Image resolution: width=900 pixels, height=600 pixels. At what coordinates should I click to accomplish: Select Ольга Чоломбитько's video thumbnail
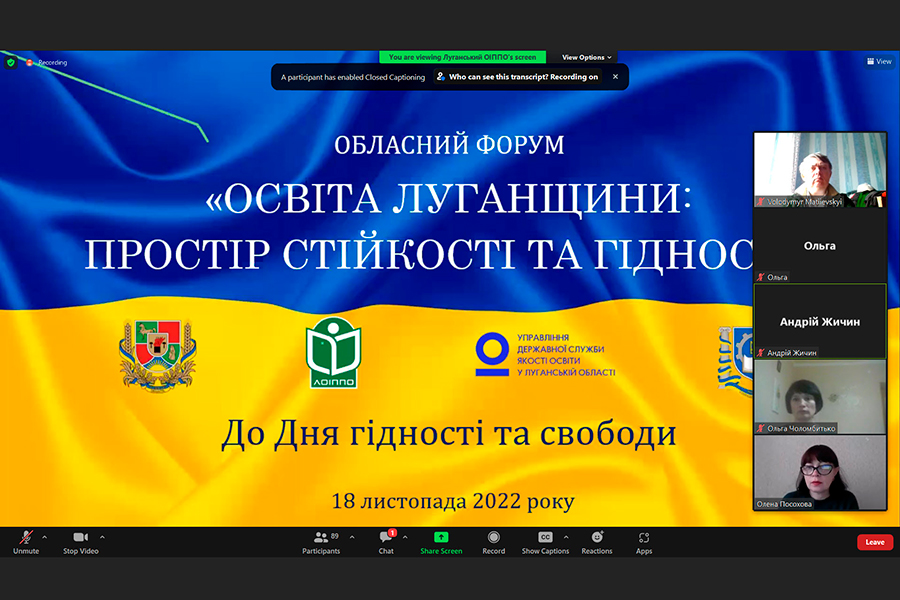click(820, 397)
